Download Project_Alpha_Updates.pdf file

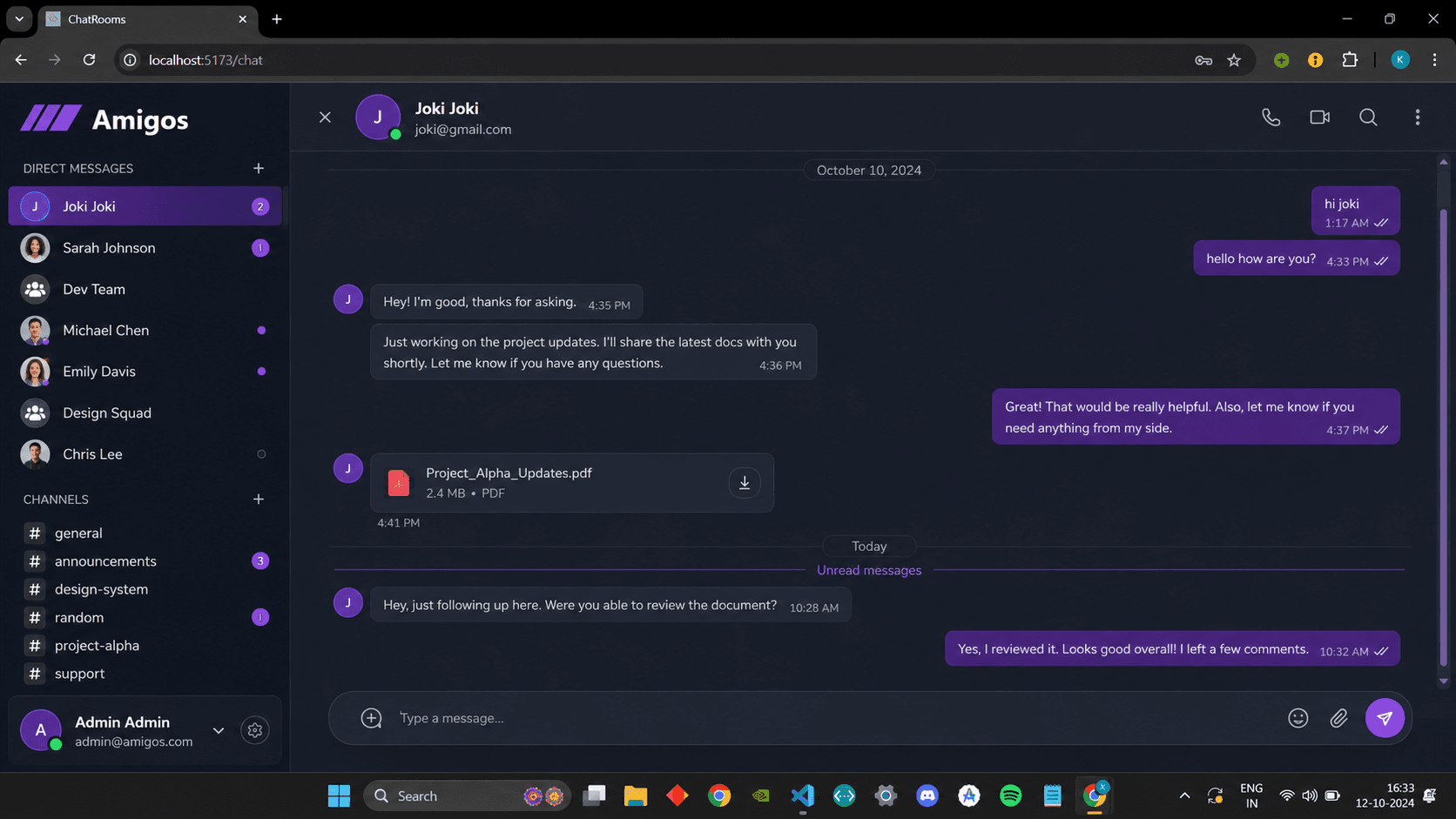(x=745, y=482)
